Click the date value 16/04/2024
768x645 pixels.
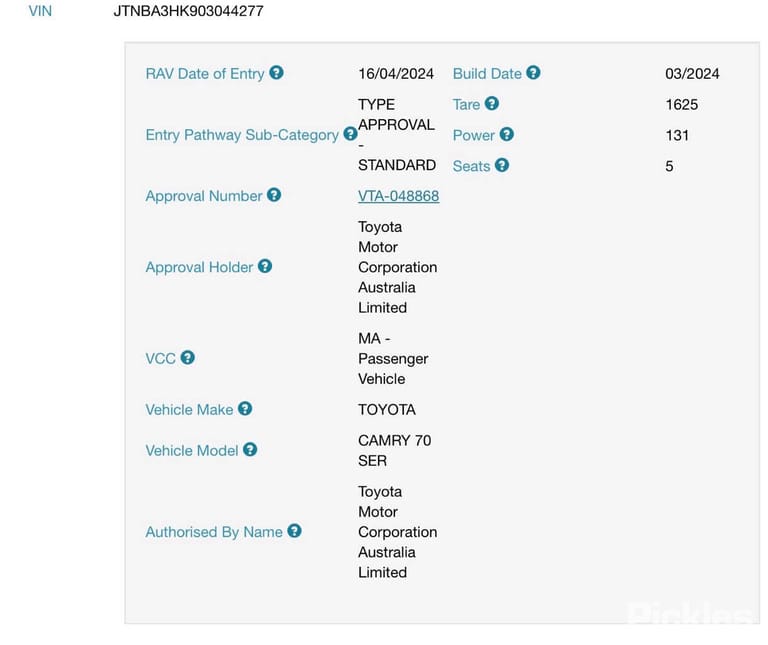click(396, 73)
